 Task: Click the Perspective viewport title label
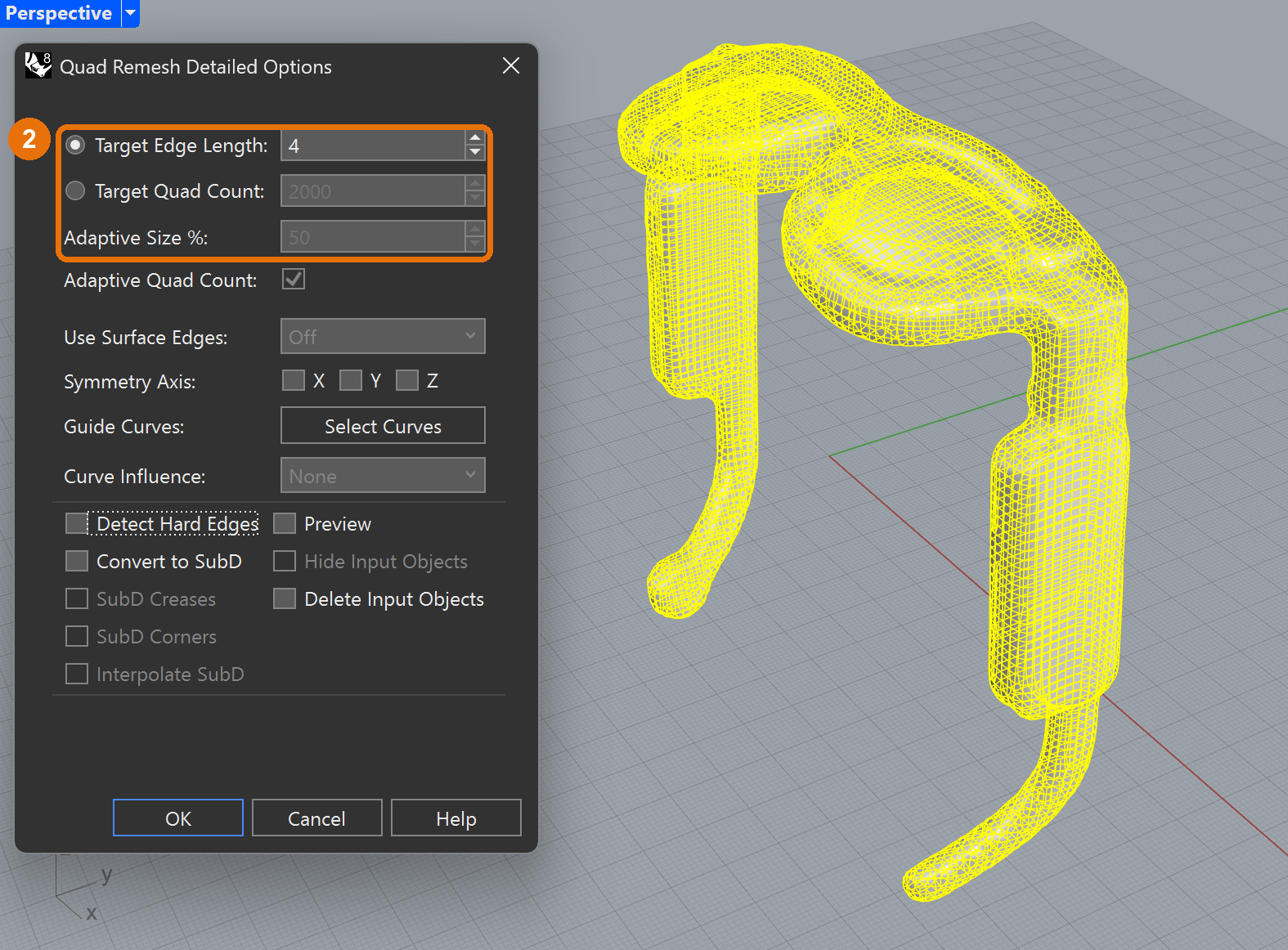(x=59, y=13)
